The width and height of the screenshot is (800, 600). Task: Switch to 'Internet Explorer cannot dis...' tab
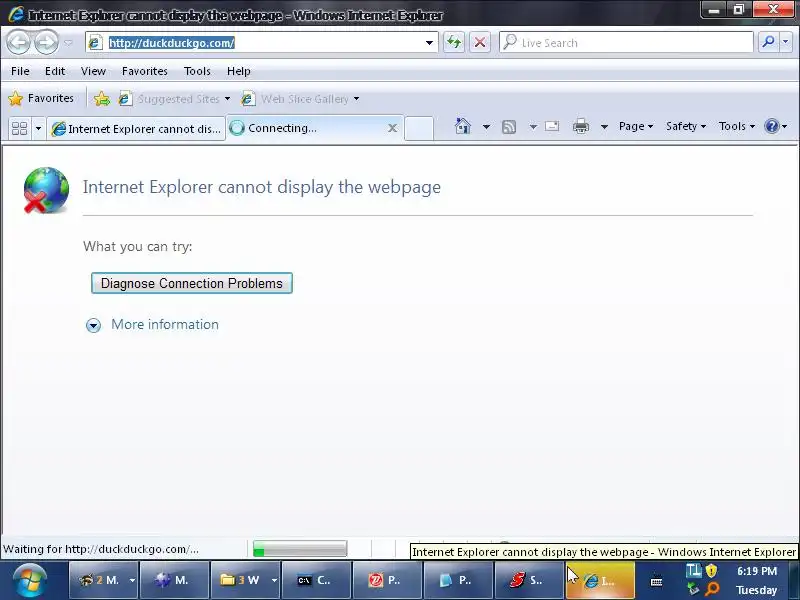[136, 129]
